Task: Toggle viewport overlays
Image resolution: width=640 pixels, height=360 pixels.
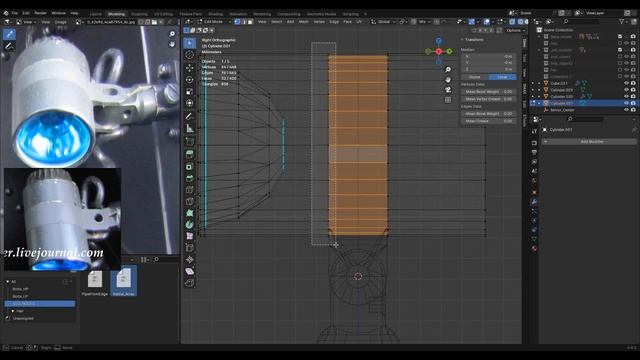Action: [487, 22]
